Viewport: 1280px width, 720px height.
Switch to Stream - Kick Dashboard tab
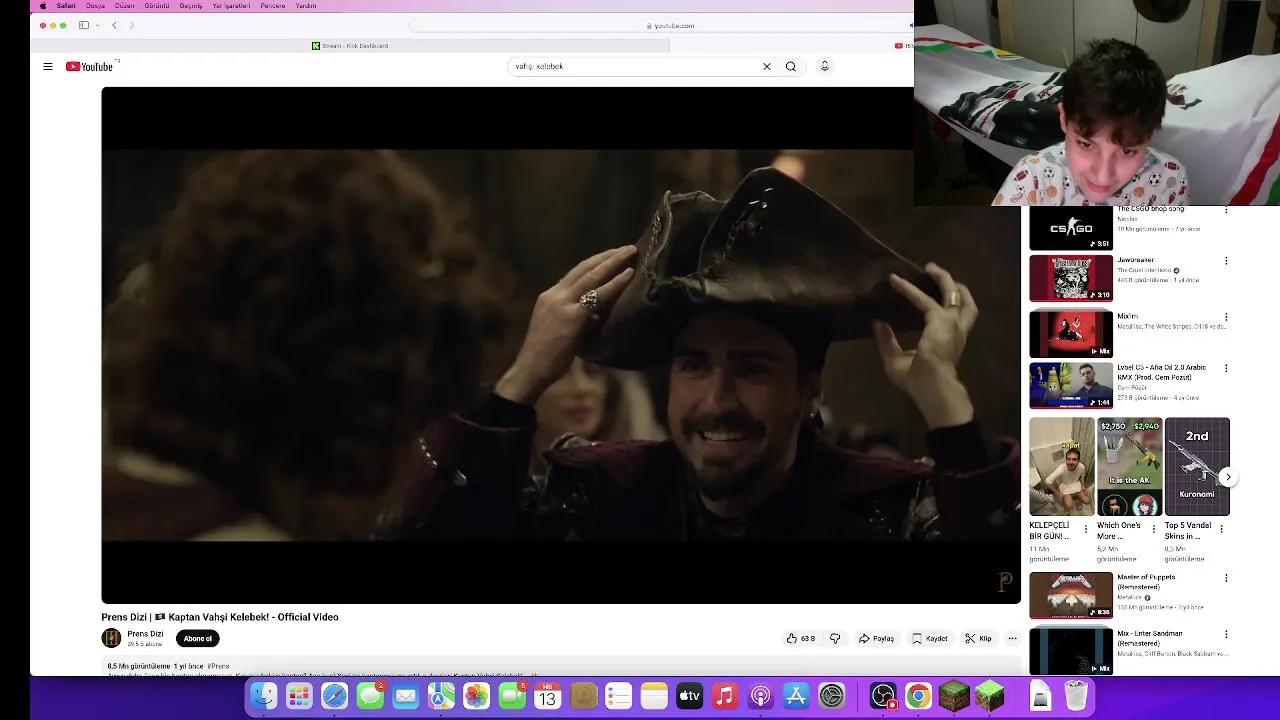coord(350,45)
